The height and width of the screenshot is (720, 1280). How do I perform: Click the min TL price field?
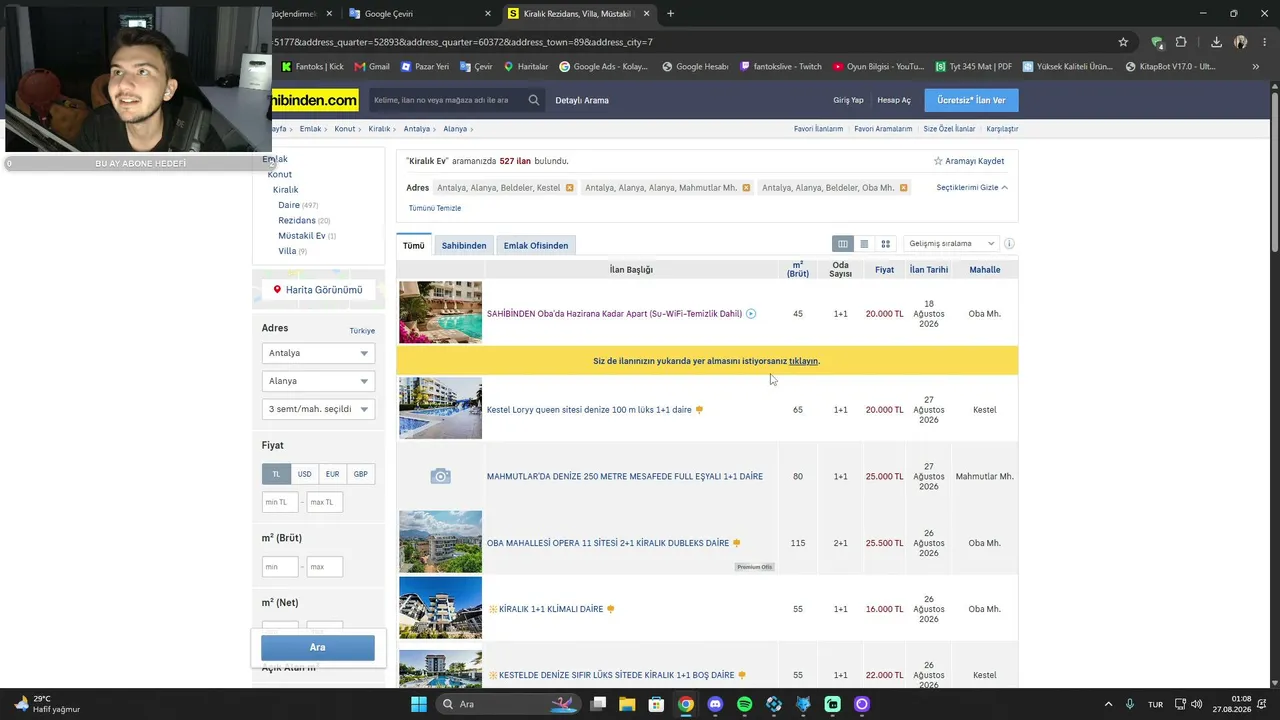tap(279, 502)
